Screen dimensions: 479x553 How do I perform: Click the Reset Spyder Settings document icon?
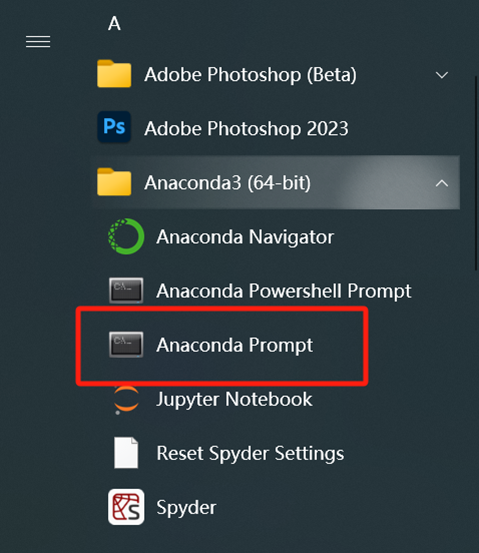126,453
